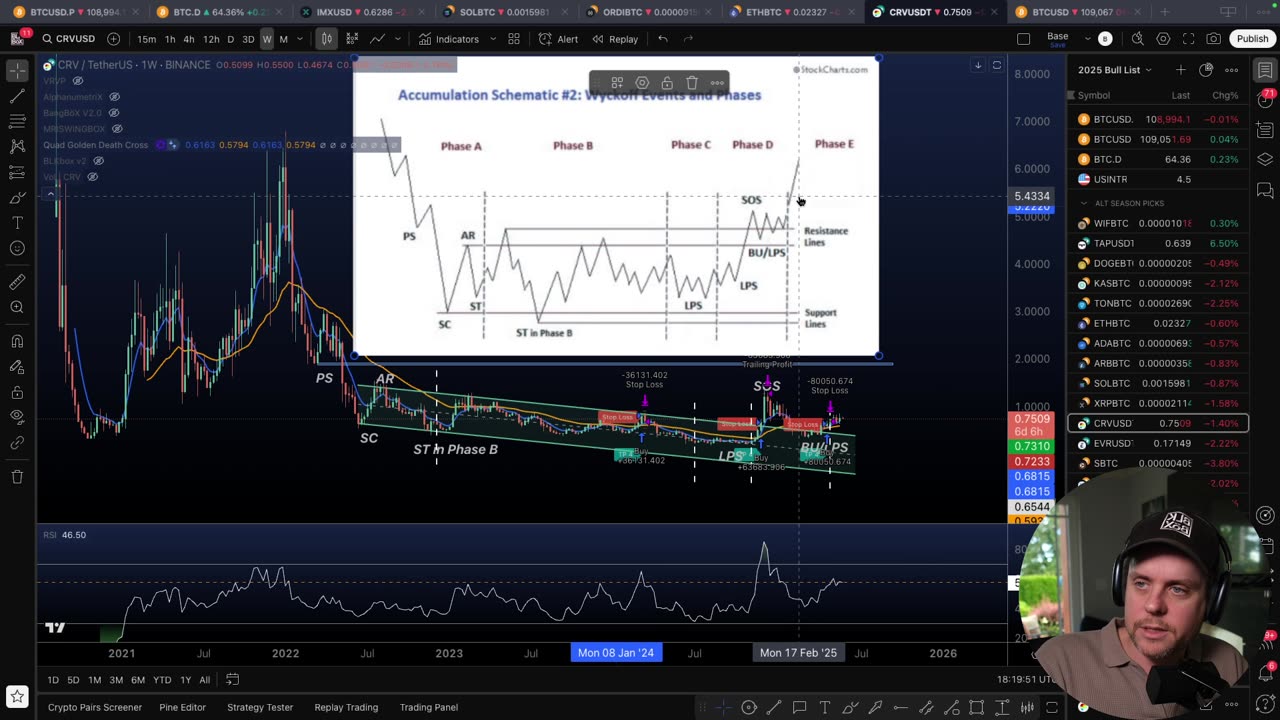Screen dimensions: 1280x720
Task: Toggle MRSWINGBOX indicator visibility
Action: coord(116,129)
